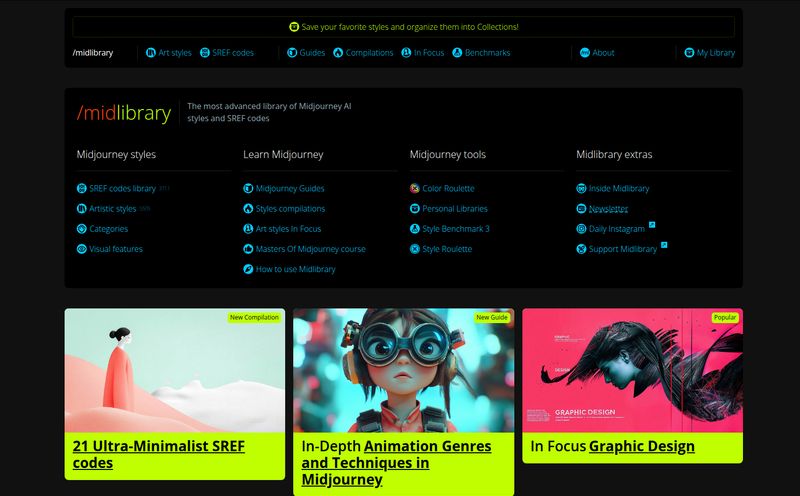Click external link arrow beside Daily Instagram
This screenshot has width=800, height=496.
coord(652,225)
